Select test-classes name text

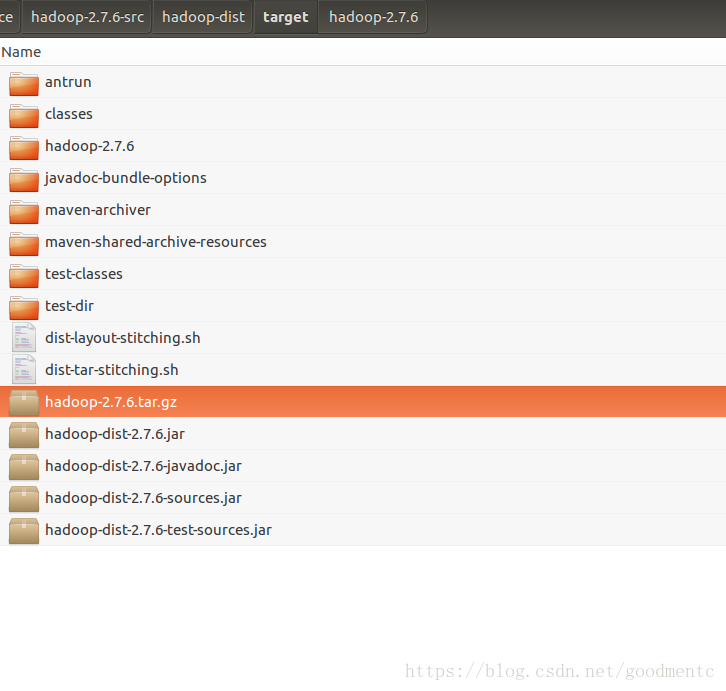pyautogui.click(x=84, y=274)
